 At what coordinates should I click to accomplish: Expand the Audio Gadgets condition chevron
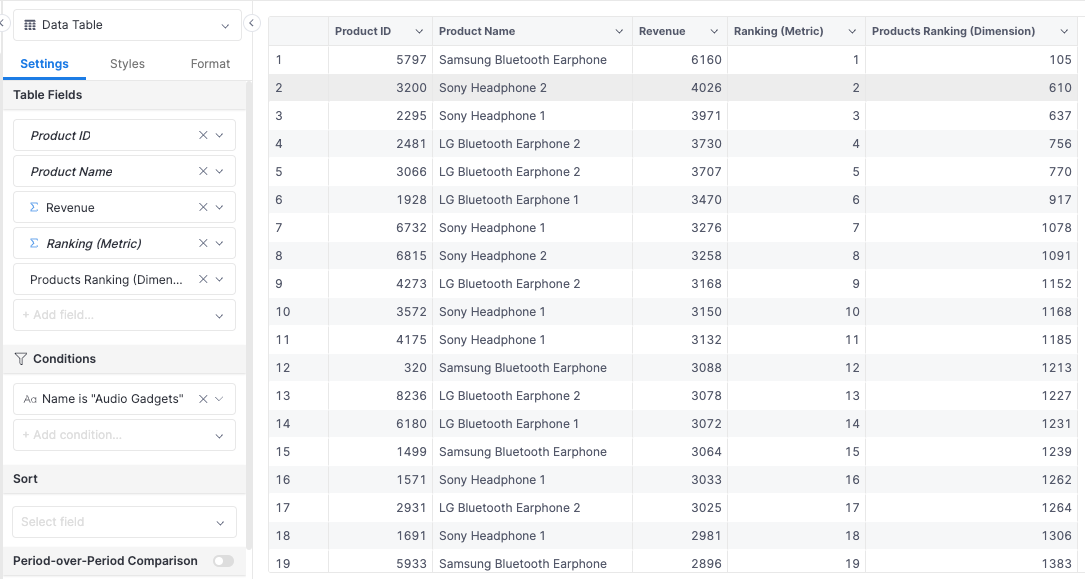(219, 399)
